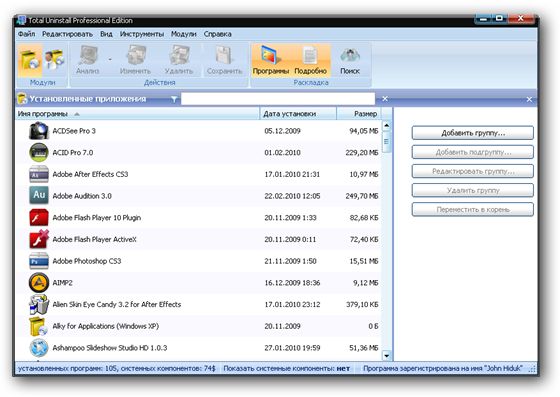Open the Модули menu

point(184,34)
